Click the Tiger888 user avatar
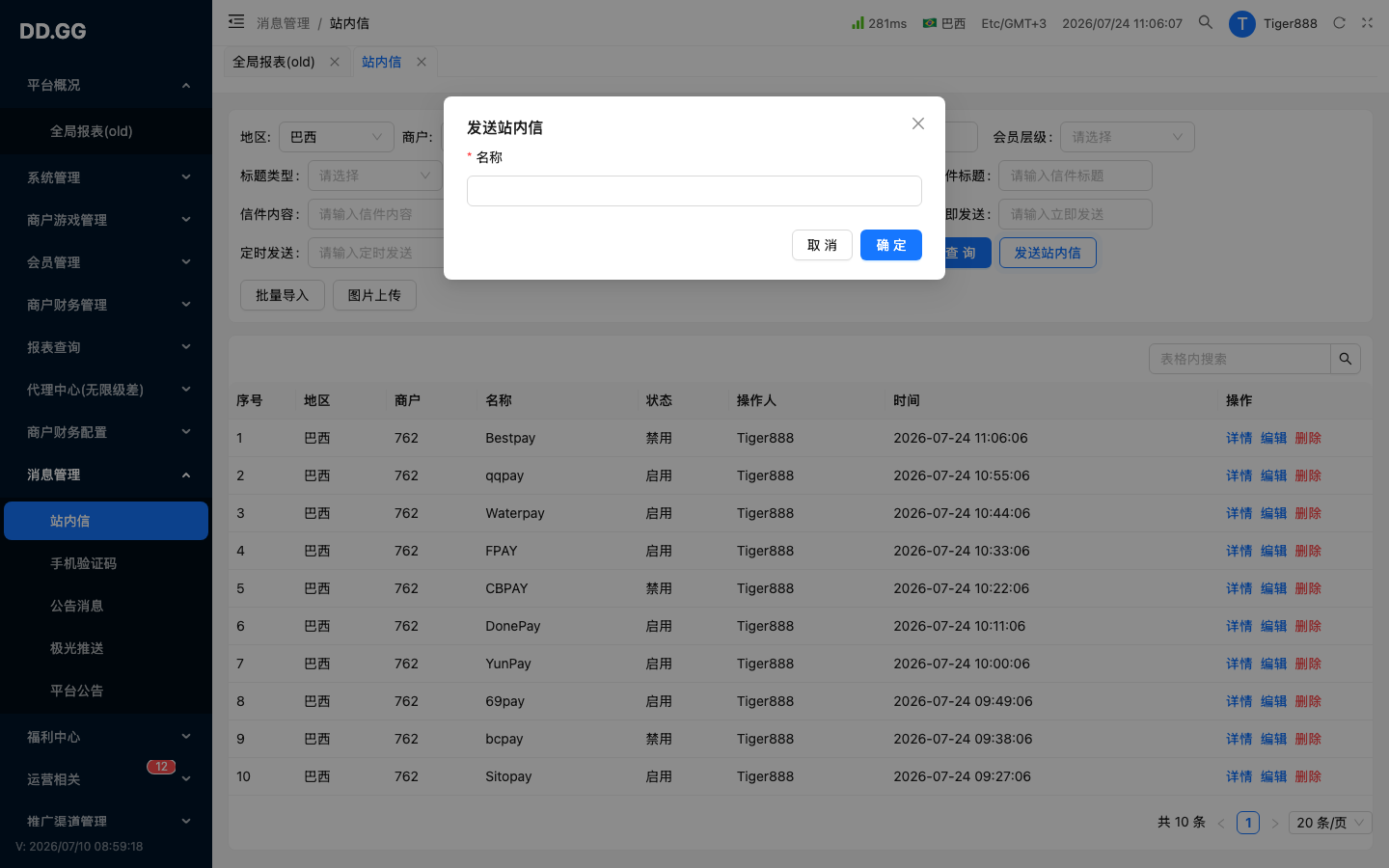Image resolution: width=1389 pixels, height=868 pixels. [x=1241, y=23]
